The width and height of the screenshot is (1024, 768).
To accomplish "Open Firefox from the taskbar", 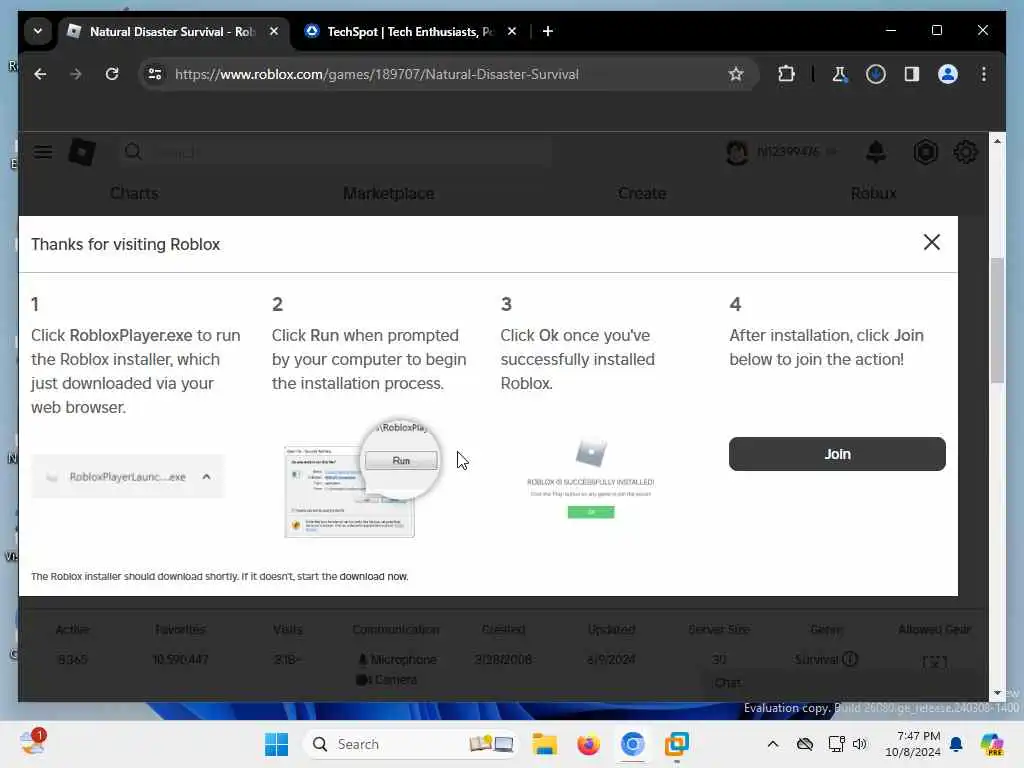I will click(588, 744).
